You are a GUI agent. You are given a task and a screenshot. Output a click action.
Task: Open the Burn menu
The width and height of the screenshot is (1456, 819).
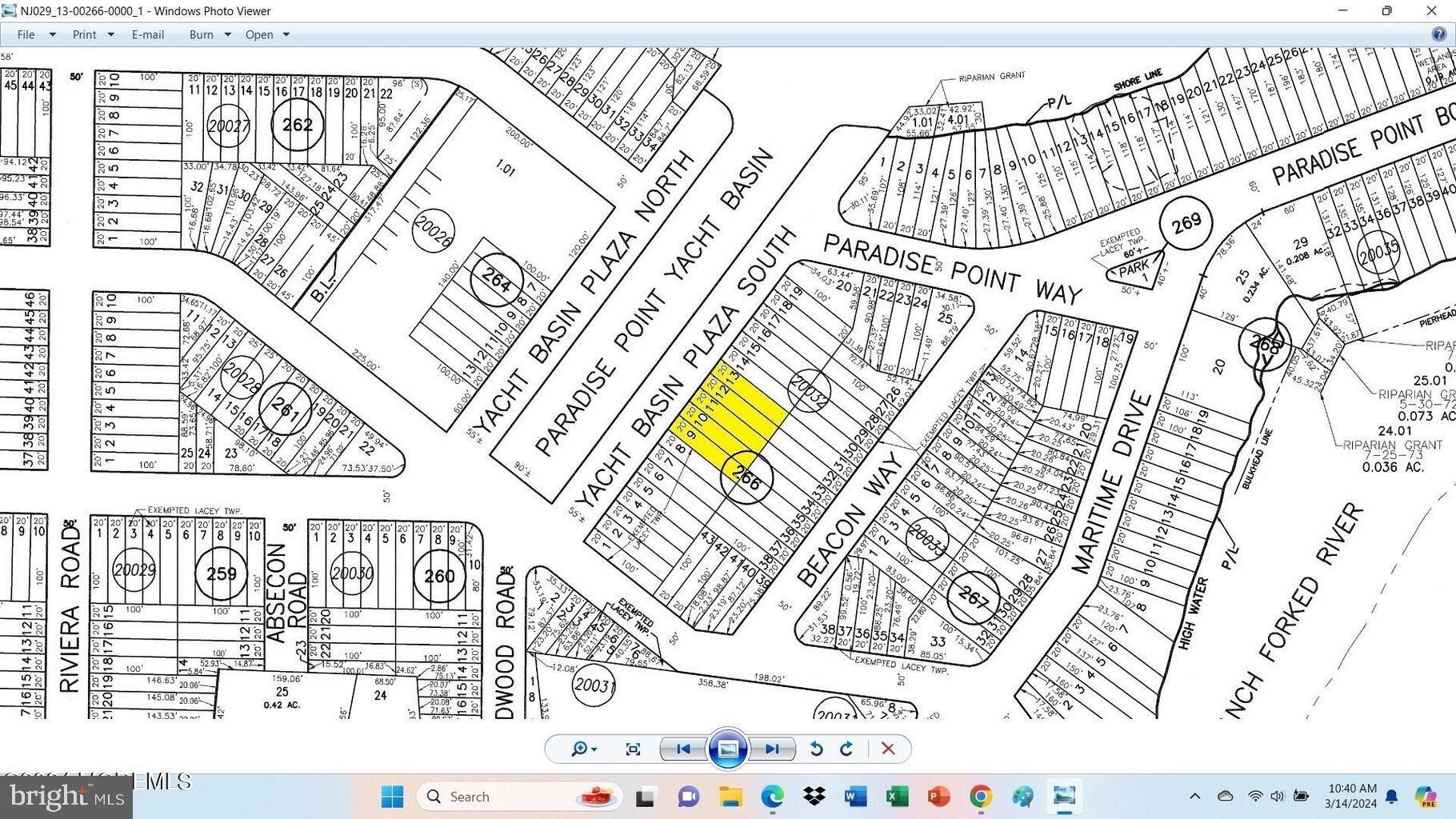click(x=202, y=34)
